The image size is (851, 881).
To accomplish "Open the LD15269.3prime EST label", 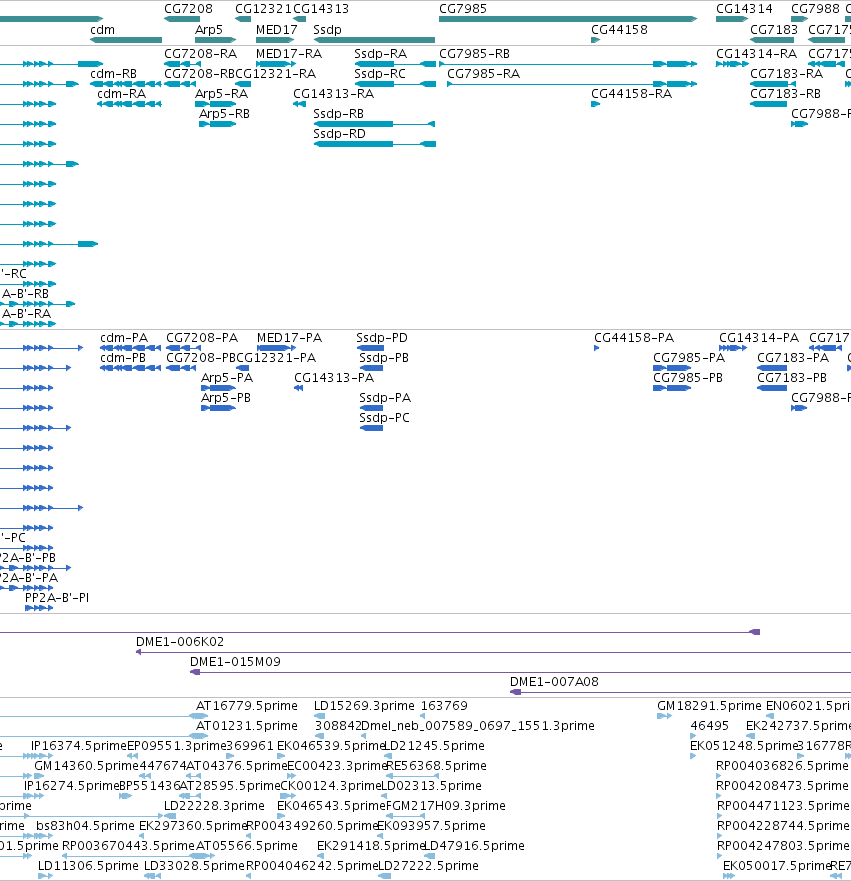I will pos(364,706).
